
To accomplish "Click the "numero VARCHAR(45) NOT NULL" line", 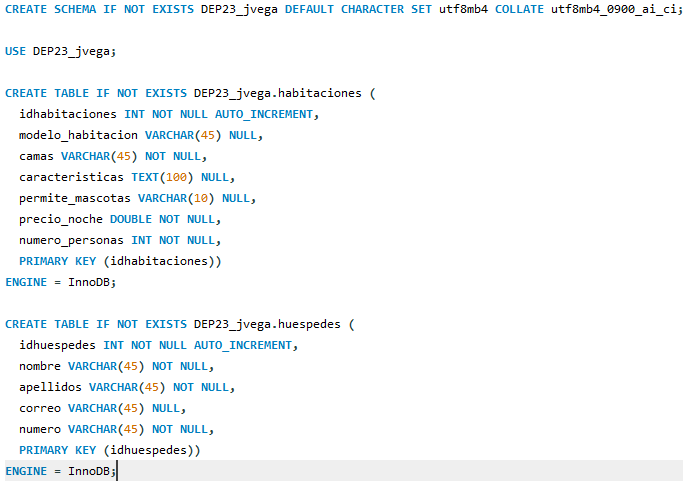I will (x=116, y=429).
